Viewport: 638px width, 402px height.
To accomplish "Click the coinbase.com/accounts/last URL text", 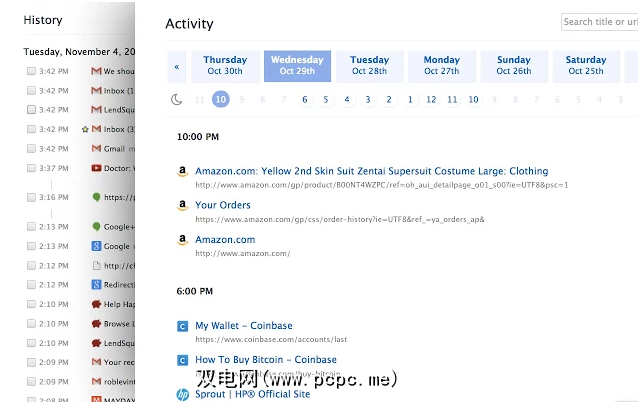I will (271, 339).
